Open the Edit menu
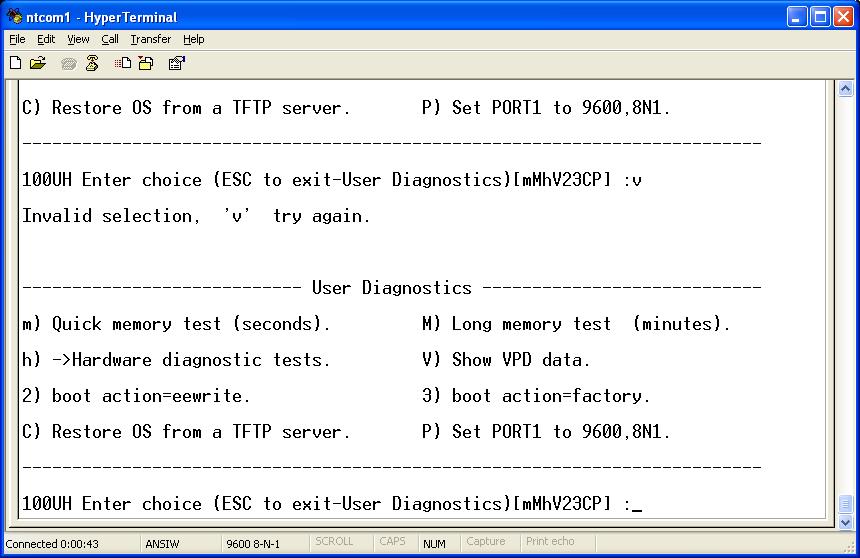860x558 pixels. pos(46,39)
